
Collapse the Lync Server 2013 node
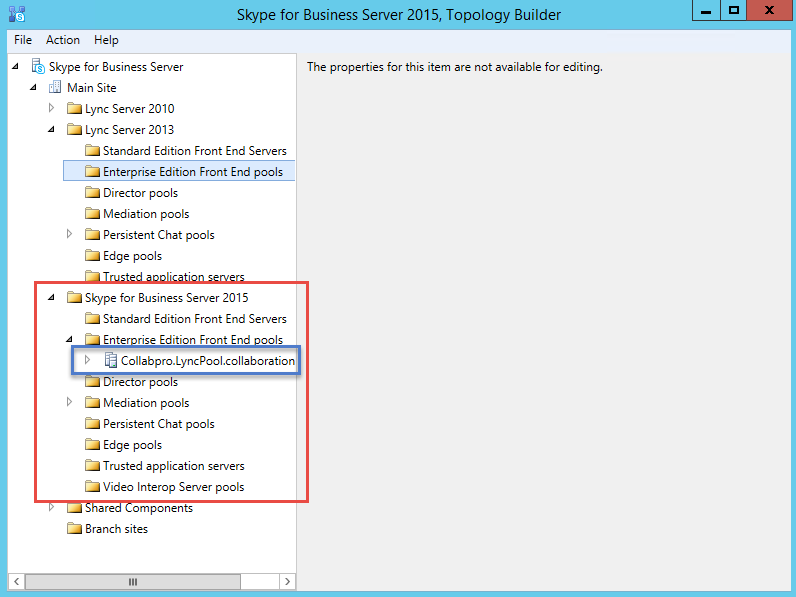point(51,129)
